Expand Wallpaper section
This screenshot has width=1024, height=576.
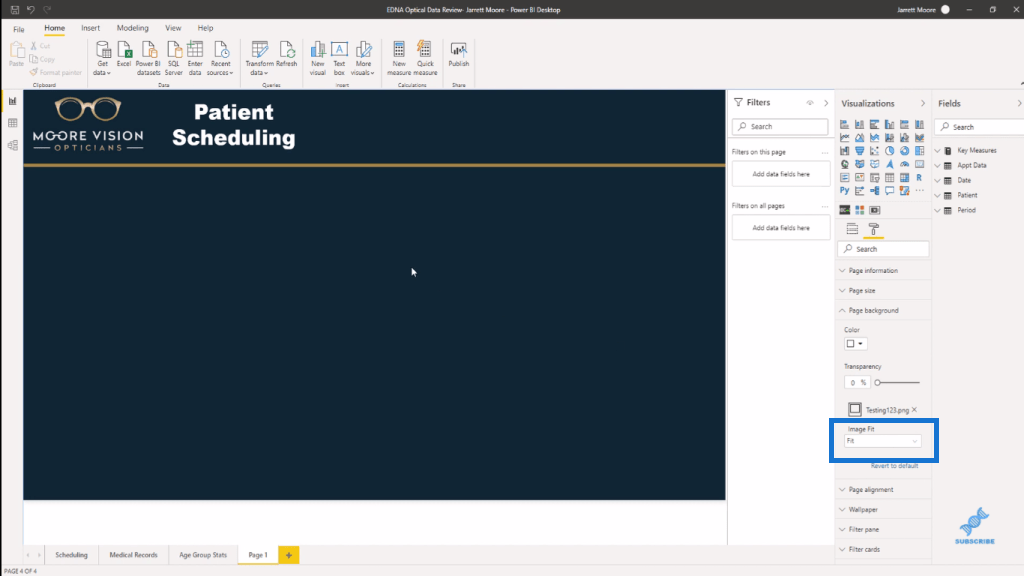point(883,509)
